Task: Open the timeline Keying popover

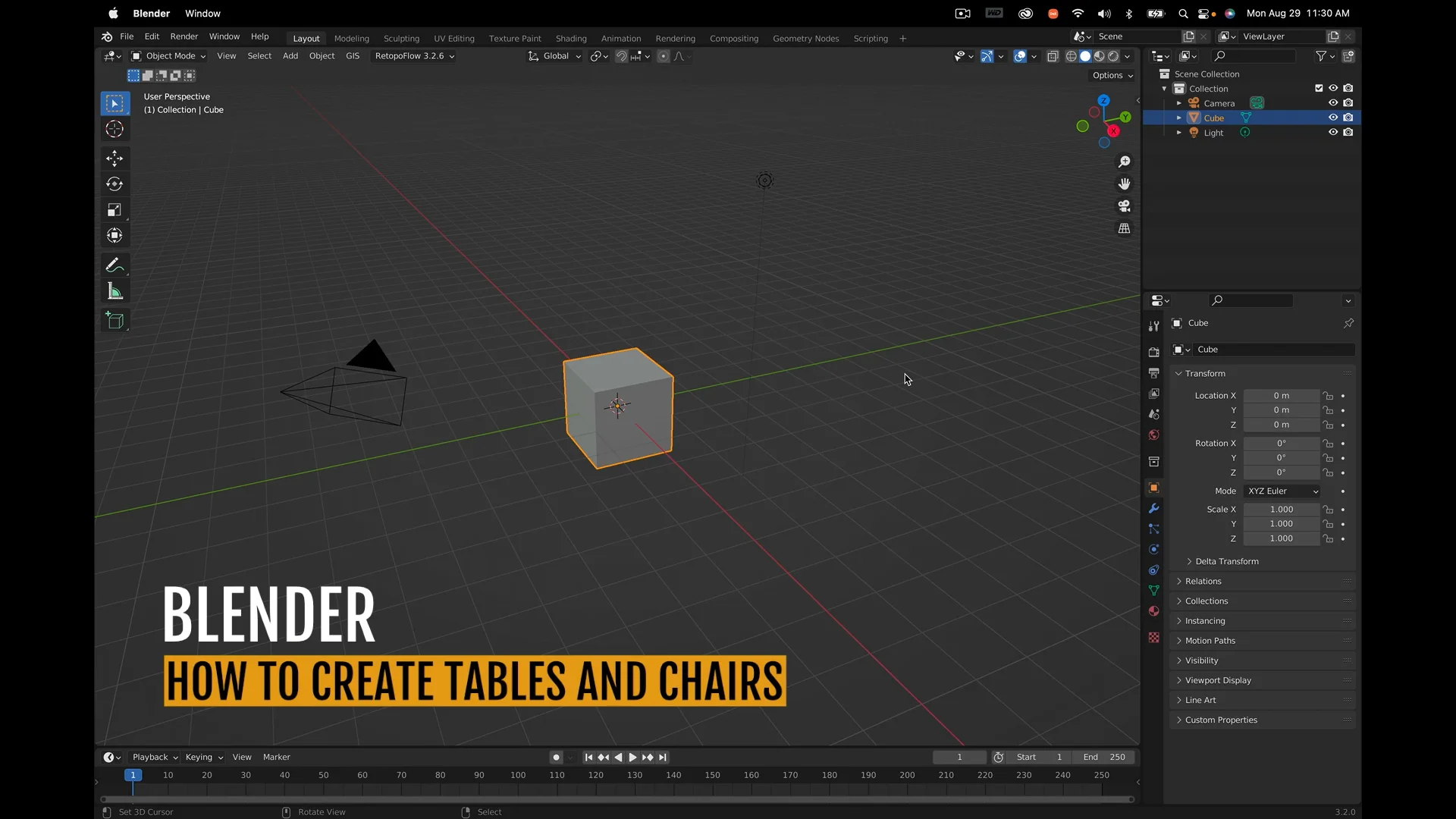Action: coord(204,757)
